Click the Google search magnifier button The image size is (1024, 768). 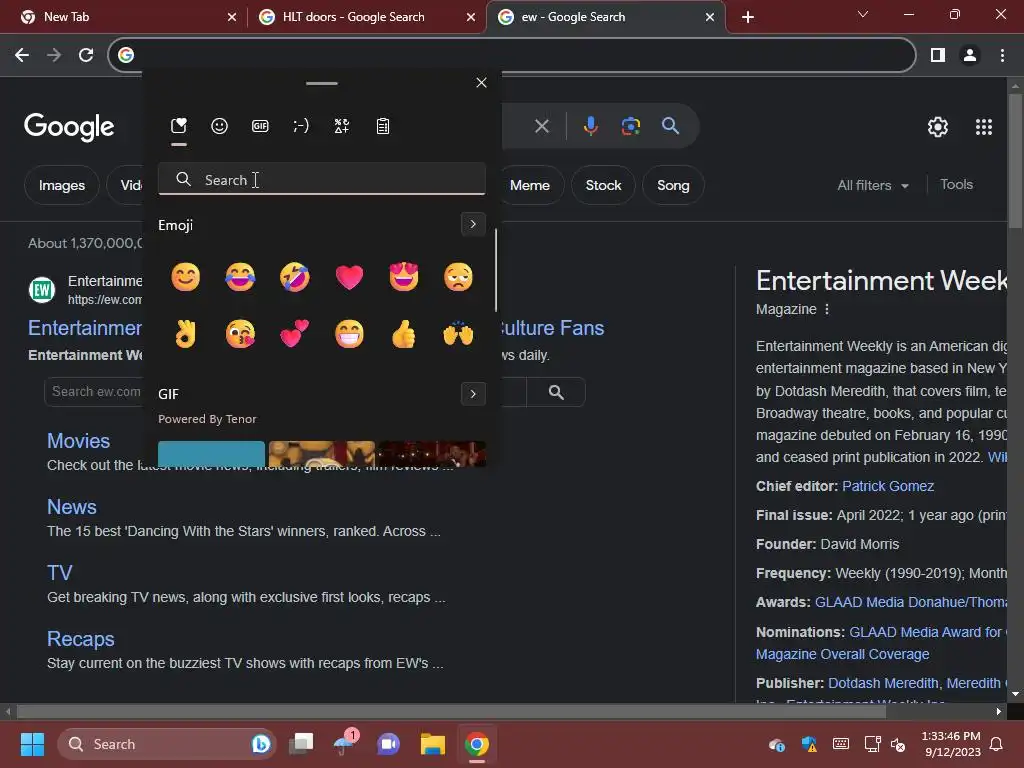pos(670,125)
